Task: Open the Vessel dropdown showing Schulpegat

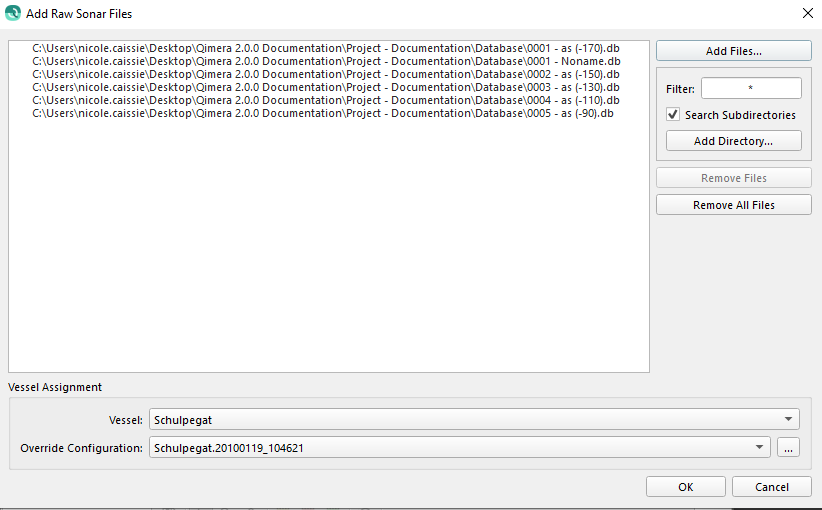Action: pyautogui.click(x=474, y=419)
